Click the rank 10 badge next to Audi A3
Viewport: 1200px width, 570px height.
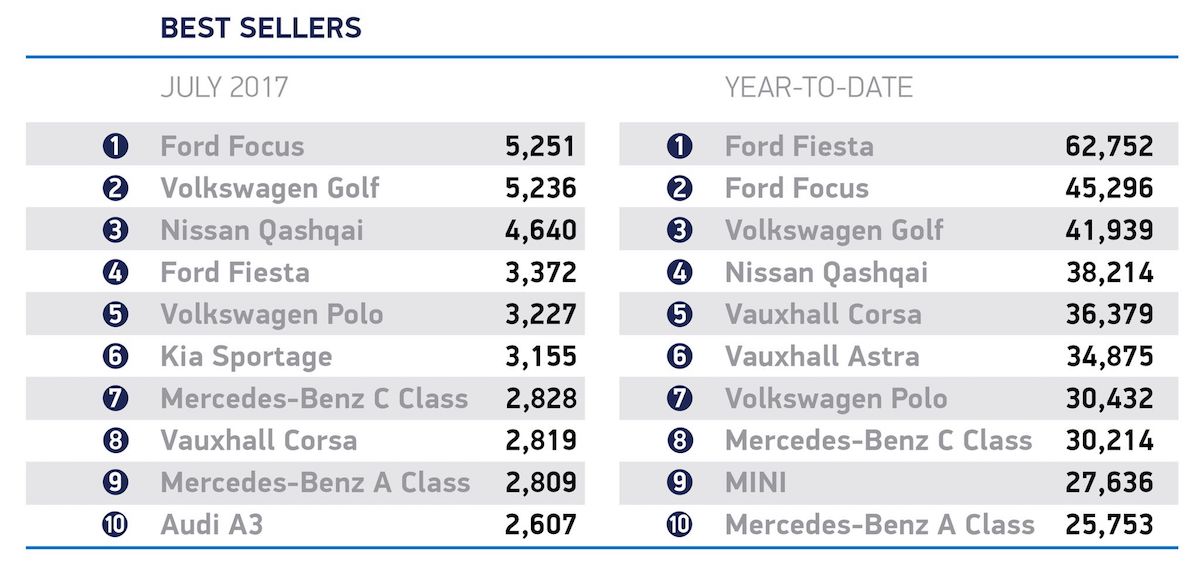(116, 524)
